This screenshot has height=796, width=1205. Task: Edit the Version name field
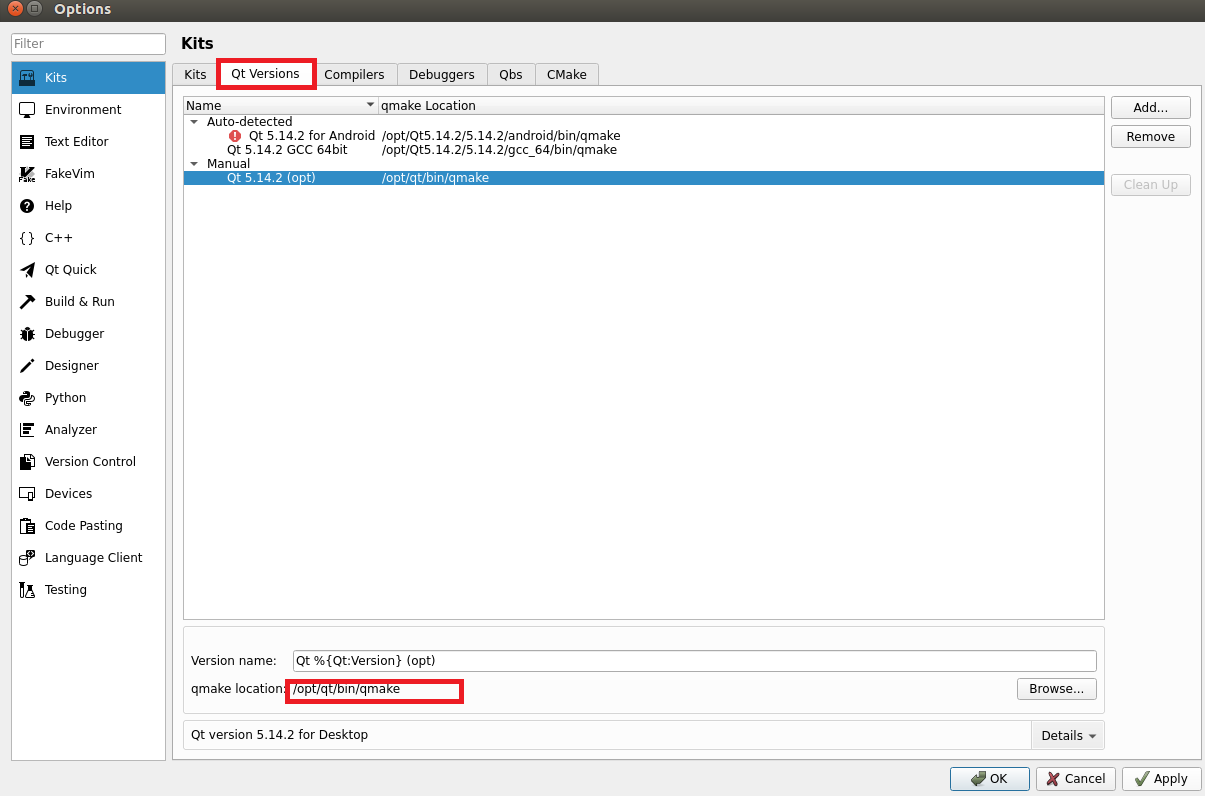[x=695, y=661]
